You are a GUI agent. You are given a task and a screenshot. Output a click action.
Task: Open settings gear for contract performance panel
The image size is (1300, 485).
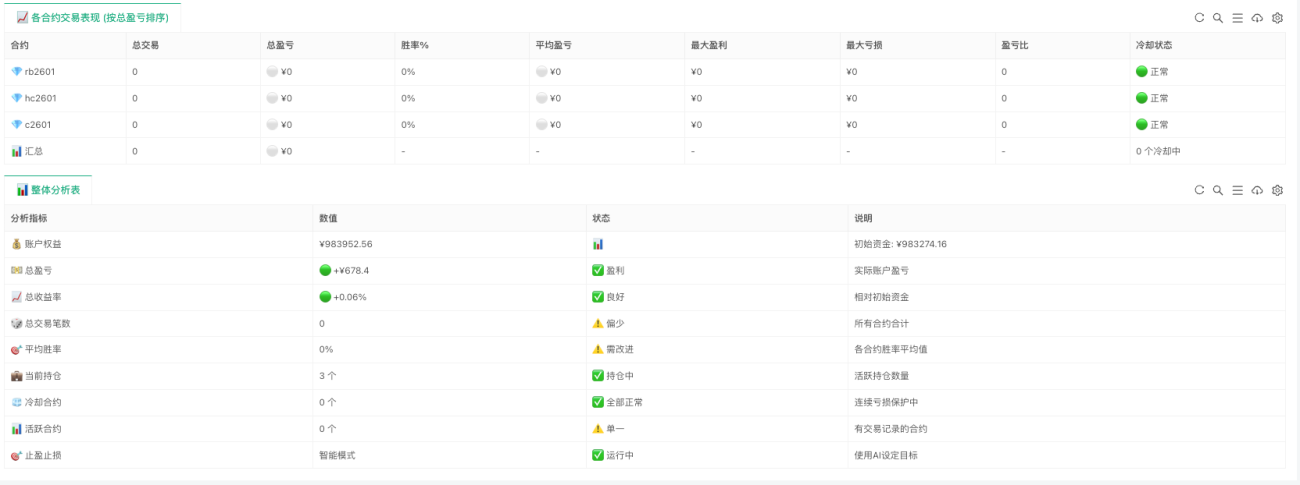pyautogui.click(x=1277, y=18)
